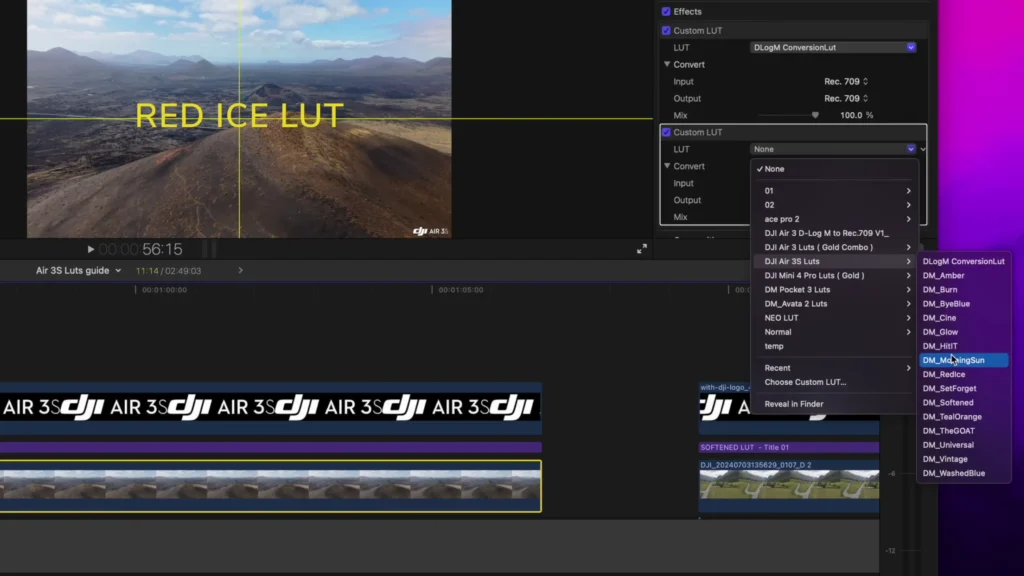Adjust the Mix slider handle
The image size is (1024, 576).
[815, 116]
